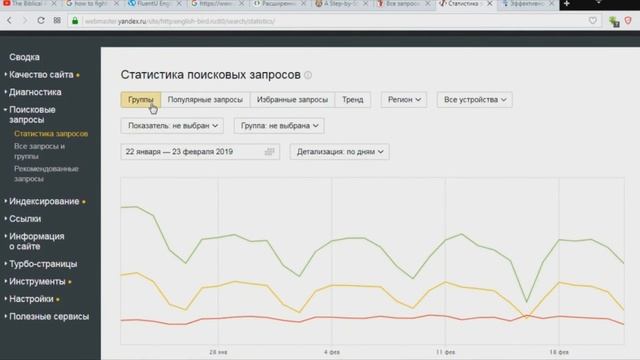Click the browser address bar URL
Viewport: 640px width, 360px height.
(x=180, y=21)
